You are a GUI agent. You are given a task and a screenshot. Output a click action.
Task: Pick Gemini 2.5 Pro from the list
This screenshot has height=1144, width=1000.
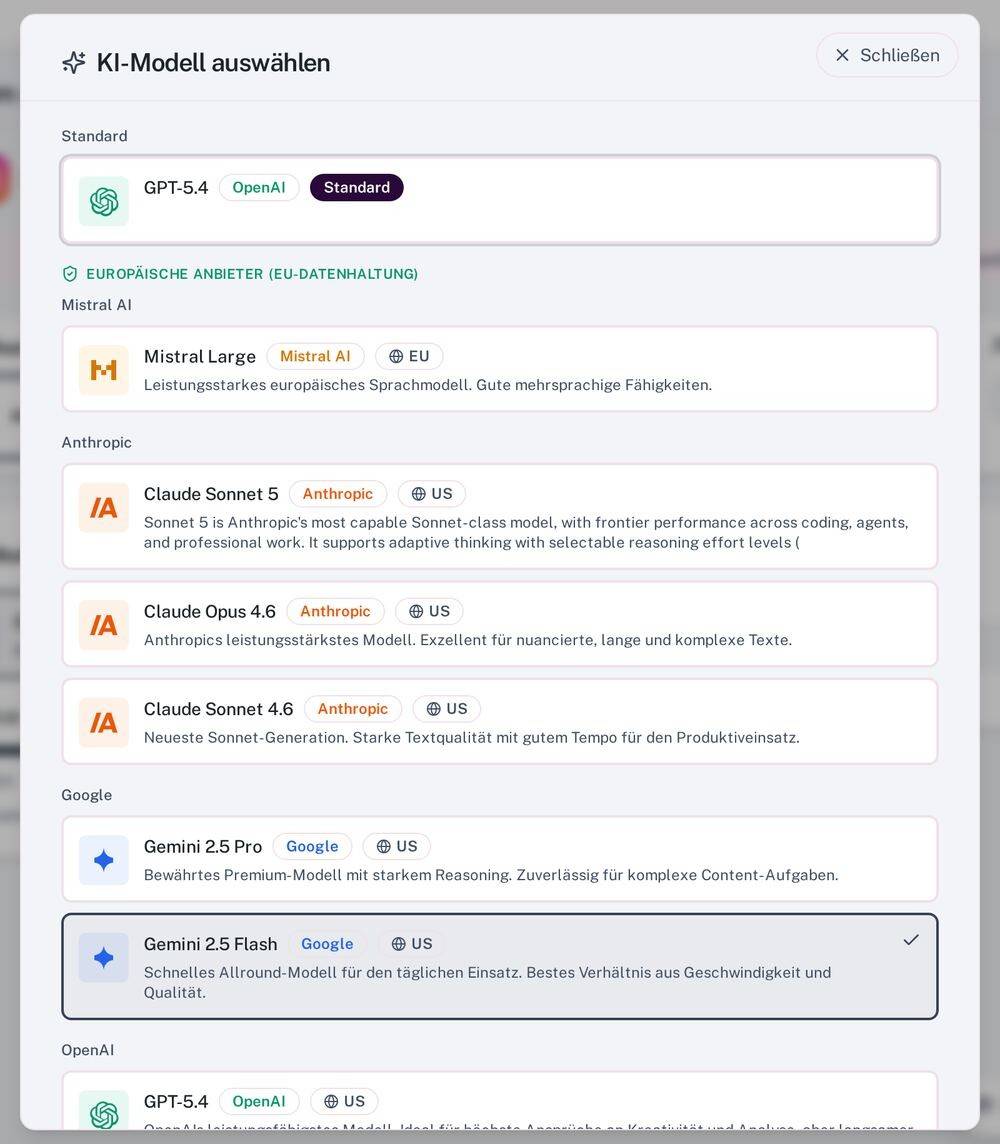tap(500, 859)
